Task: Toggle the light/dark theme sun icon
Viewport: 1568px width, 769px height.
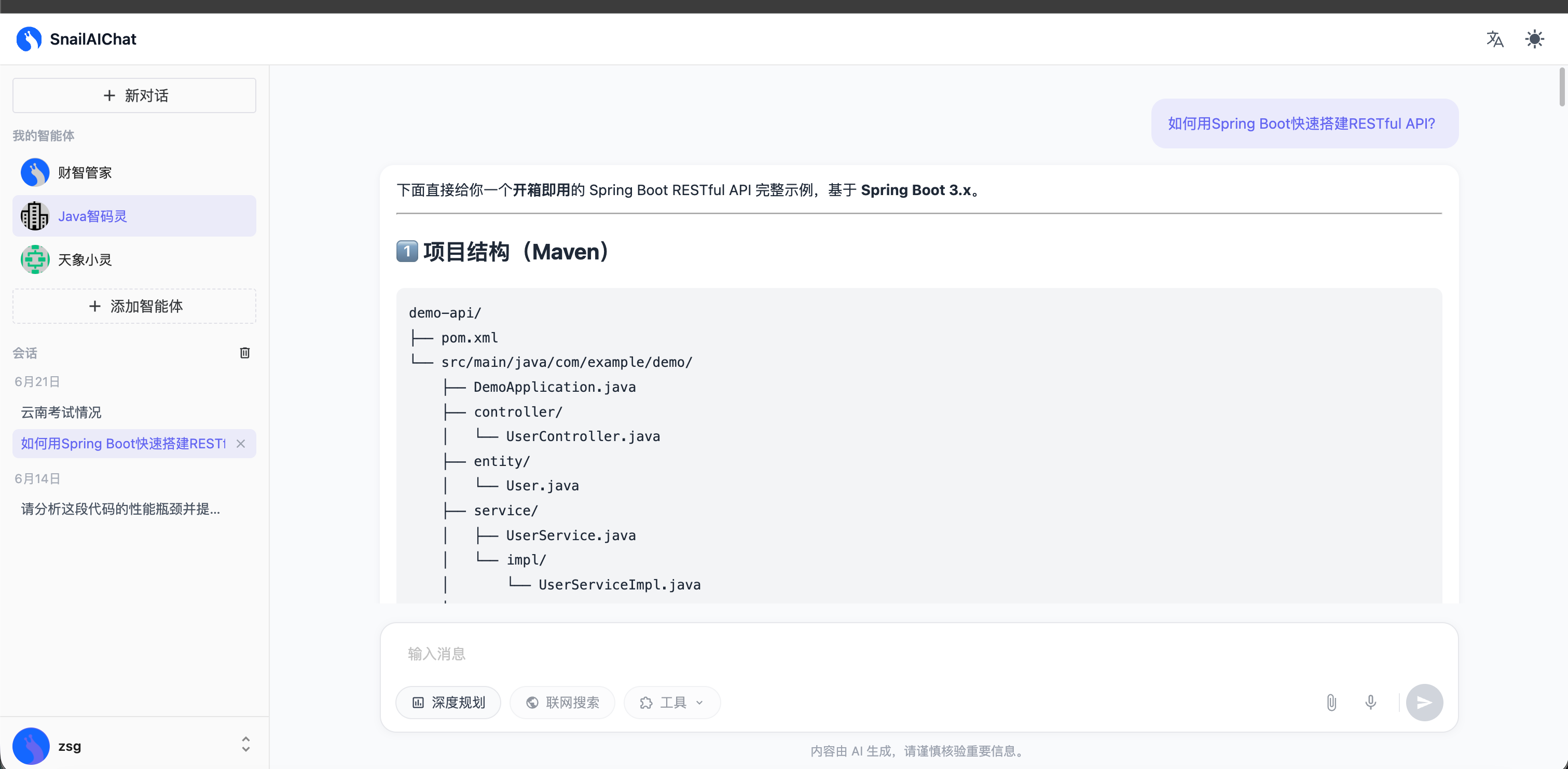Action: pos(1534,39)
